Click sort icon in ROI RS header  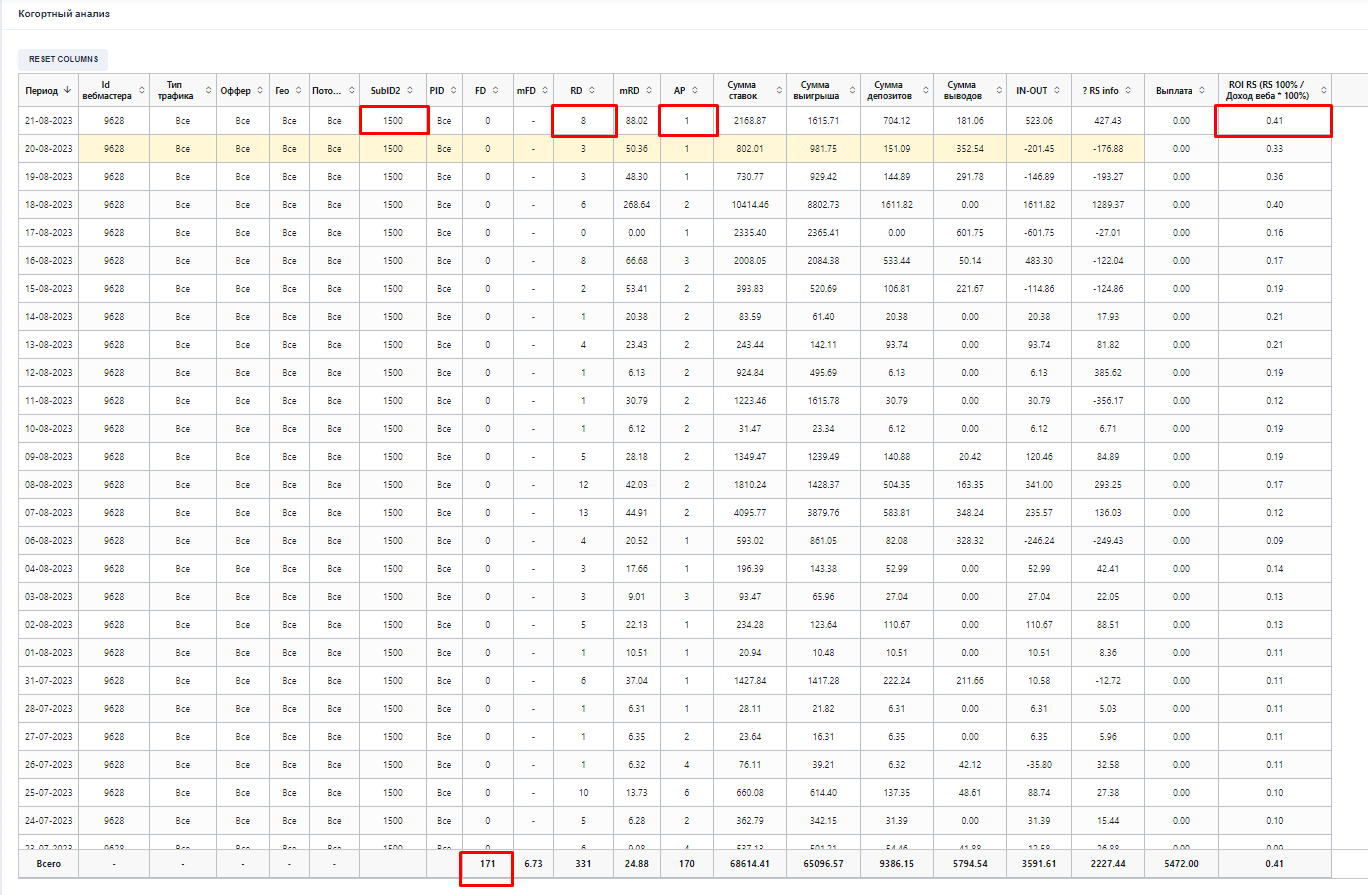1325,90
